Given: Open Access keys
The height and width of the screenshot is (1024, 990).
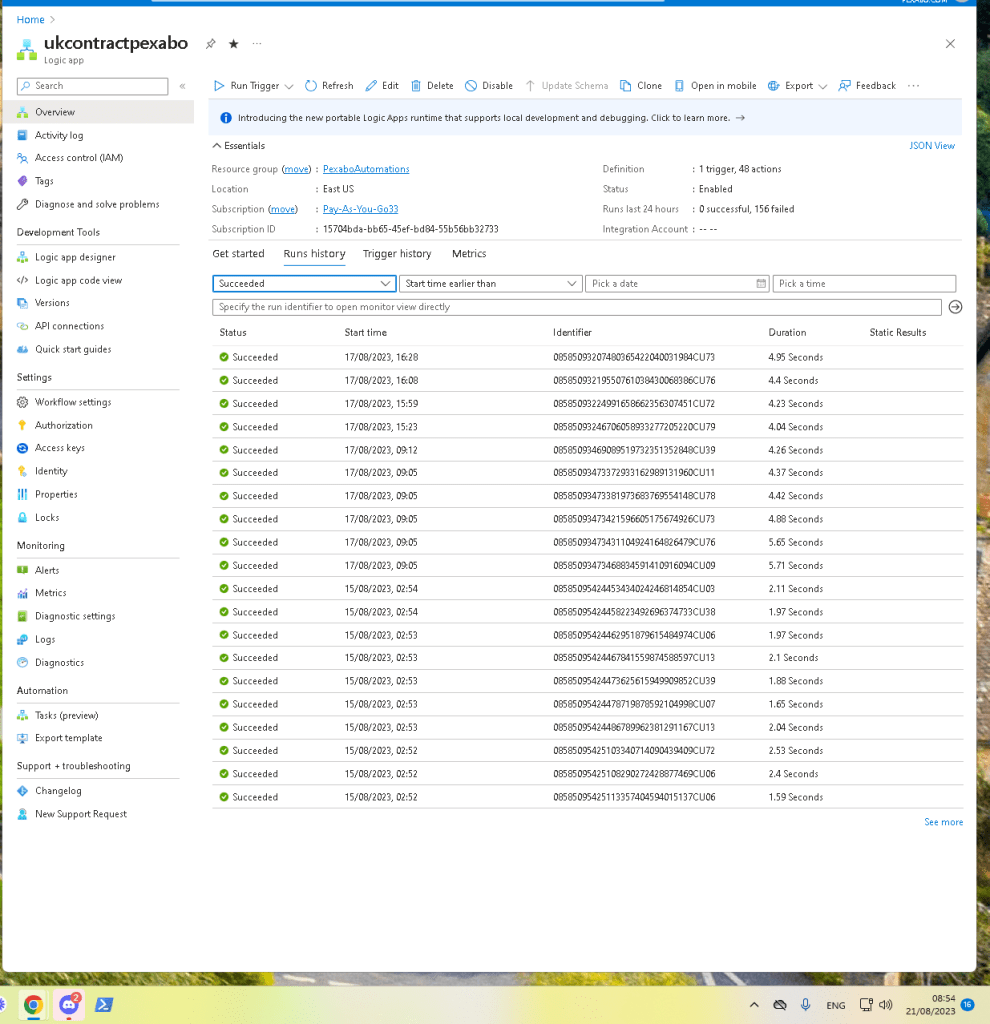Looking at the screenshot, I should (x=59, y=448).
